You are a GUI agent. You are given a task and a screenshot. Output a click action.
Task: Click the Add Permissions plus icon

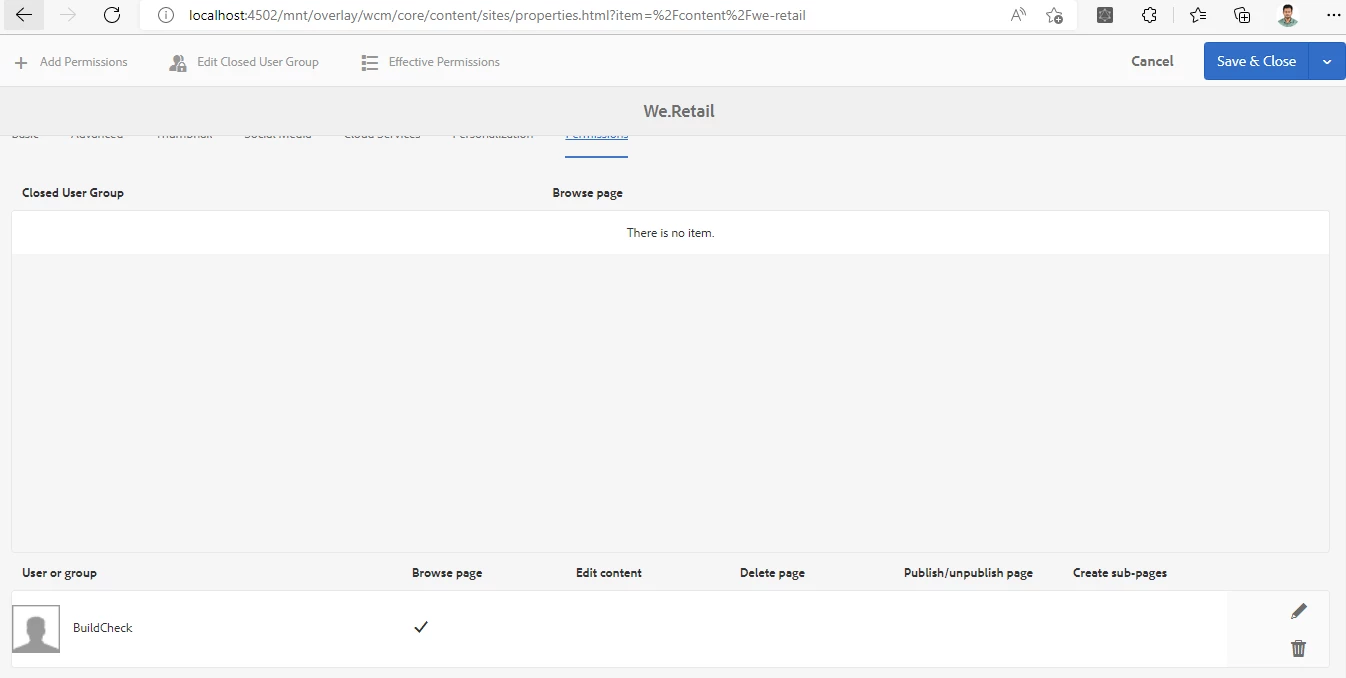click(x=21, y=63)
